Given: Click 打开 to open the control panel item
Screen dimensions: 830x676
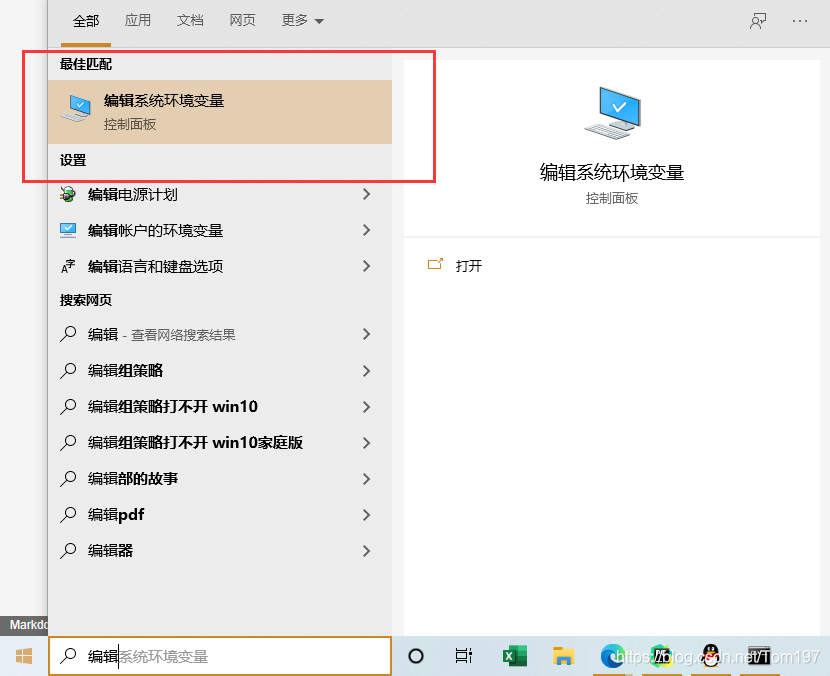Looking at the screenshot, I should pos(469,266).
